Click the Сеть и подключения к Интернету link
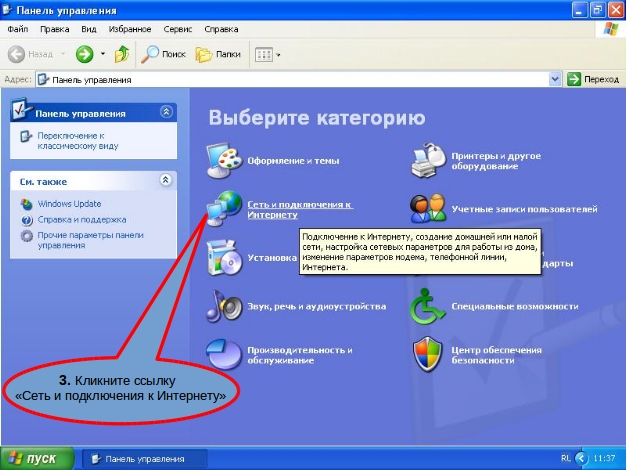Image resolution: width=628 pixels, height=470 pixels. pos(300,209)
